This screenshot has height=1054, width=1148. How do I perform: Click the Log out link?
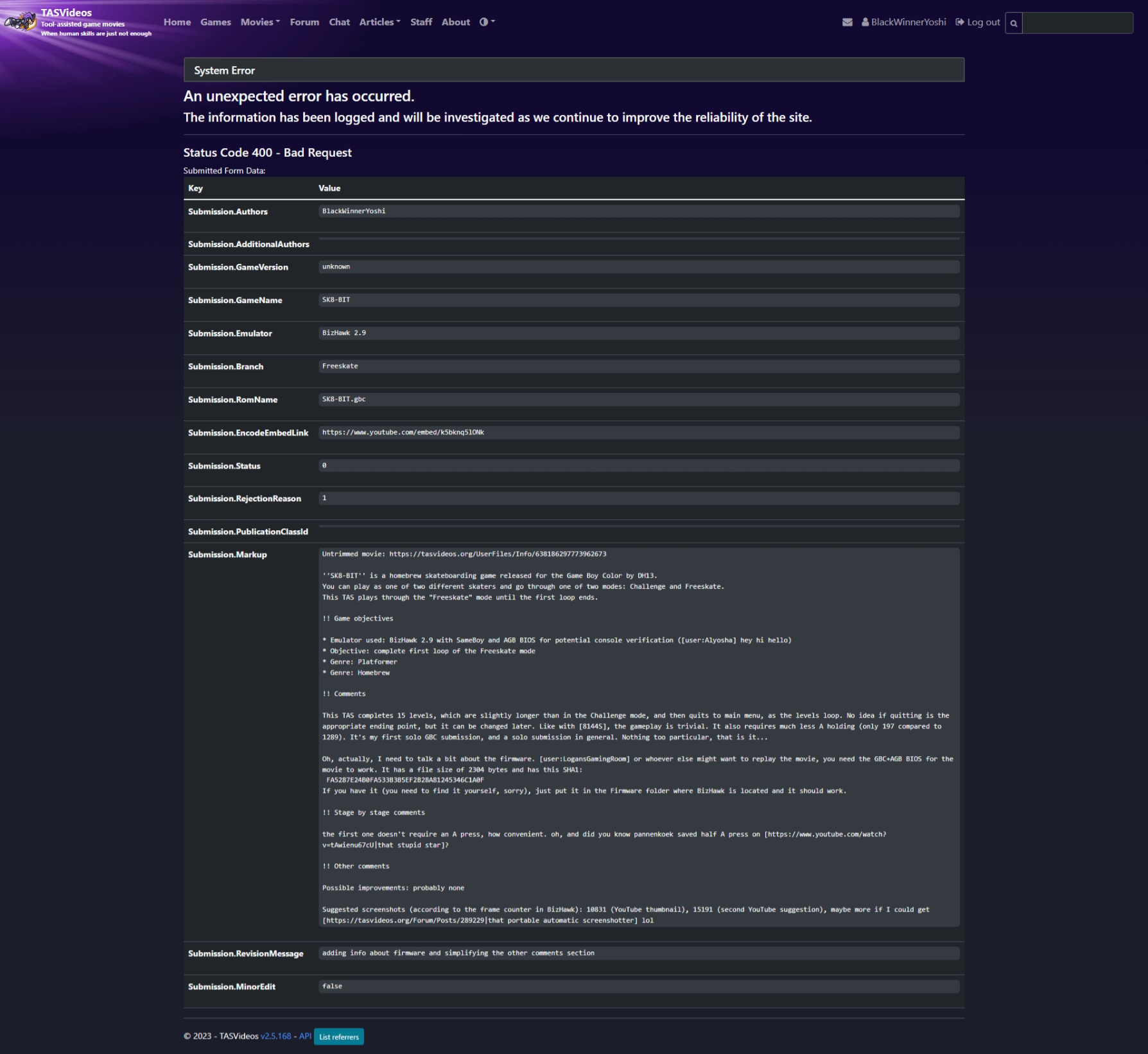pyautogui.click(x=978, y=22)
